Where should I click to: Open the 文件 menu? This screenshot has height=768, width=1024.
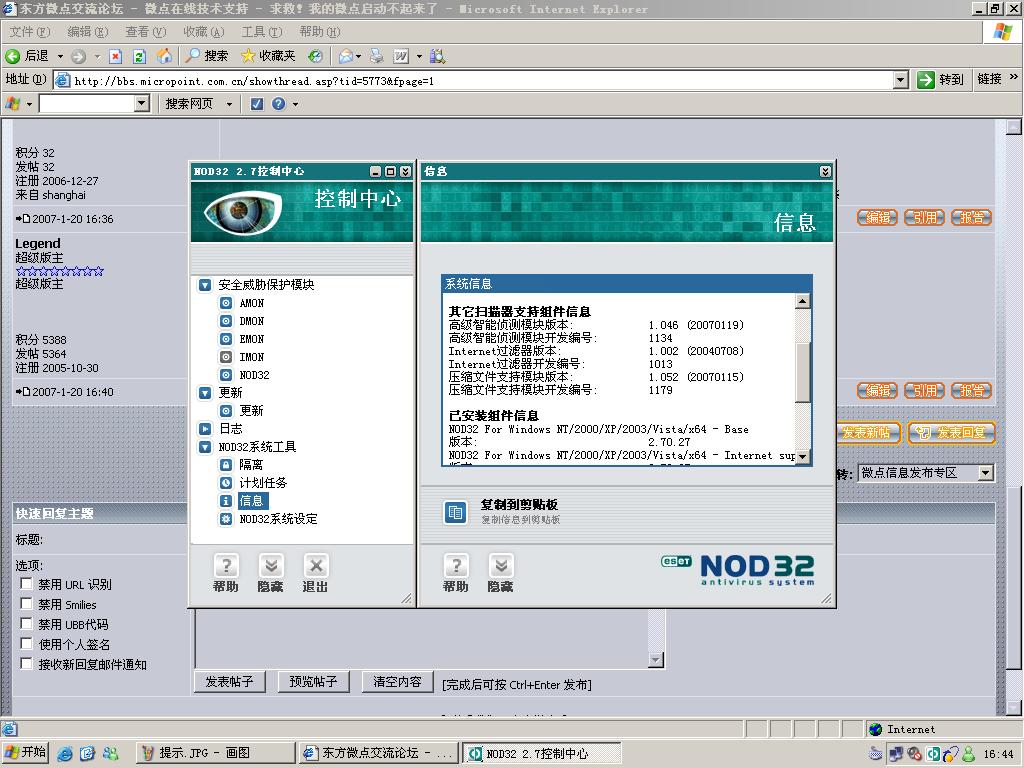coord(29,31)
